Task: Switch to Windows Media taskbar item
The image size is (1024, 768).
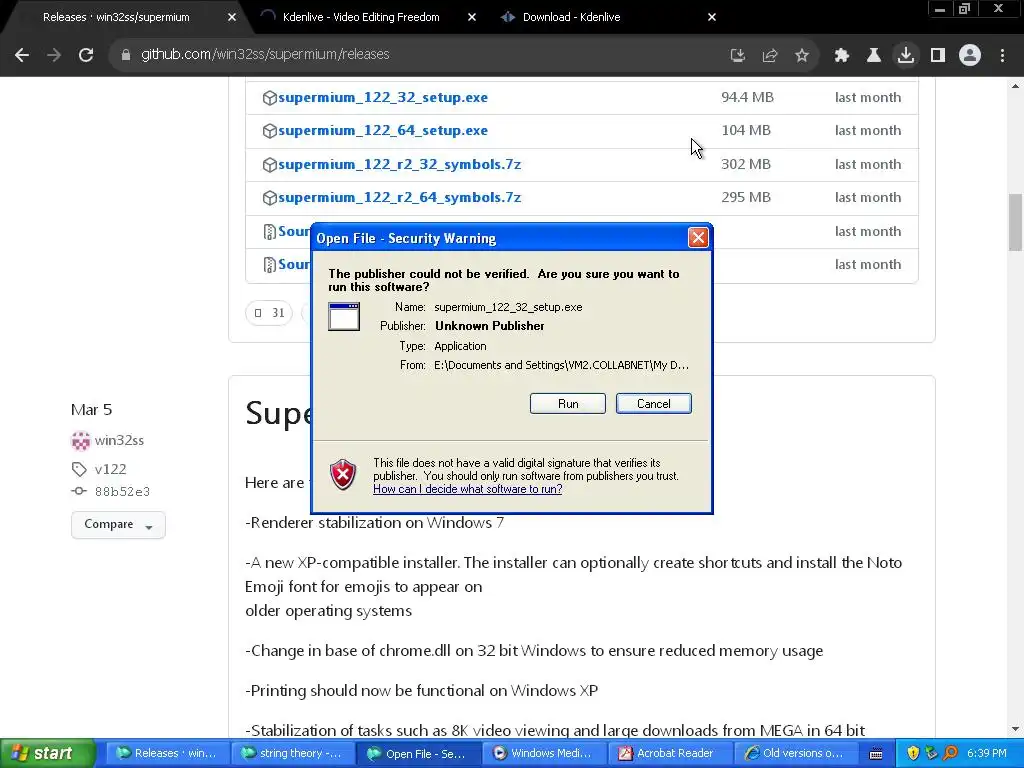Action: pos(543,754)
